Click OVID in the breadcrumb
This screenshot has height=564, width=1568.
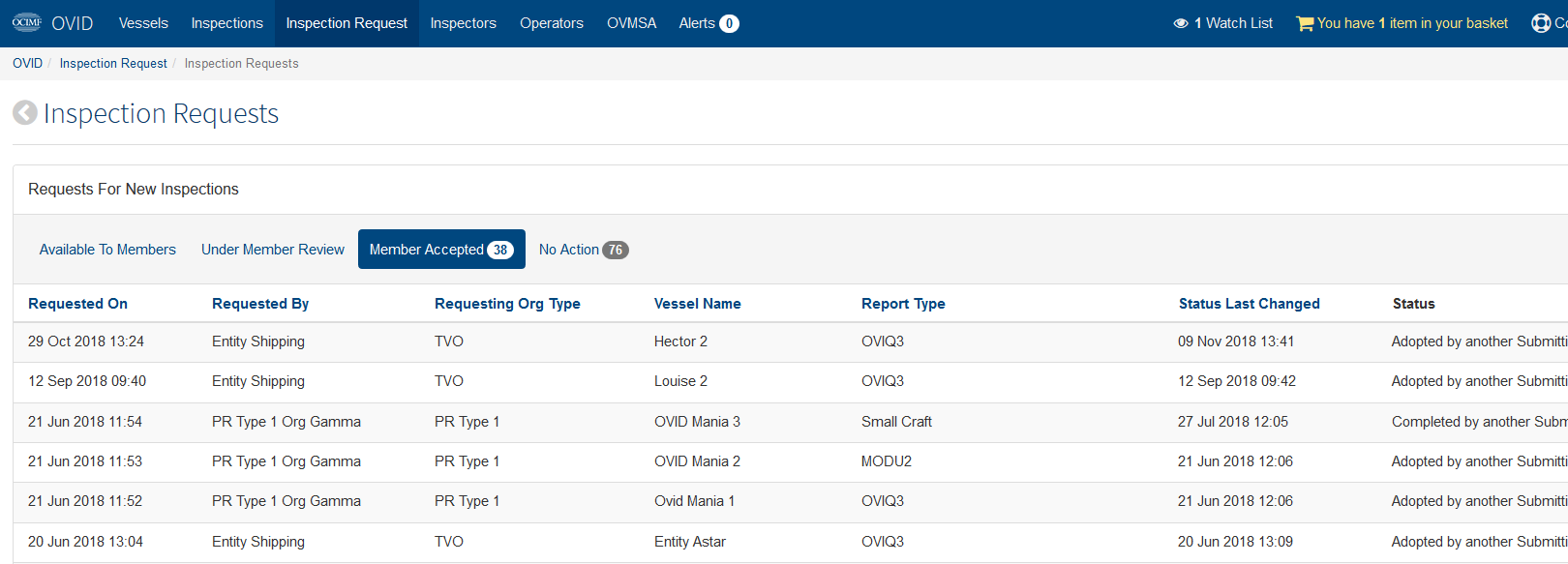27,63
